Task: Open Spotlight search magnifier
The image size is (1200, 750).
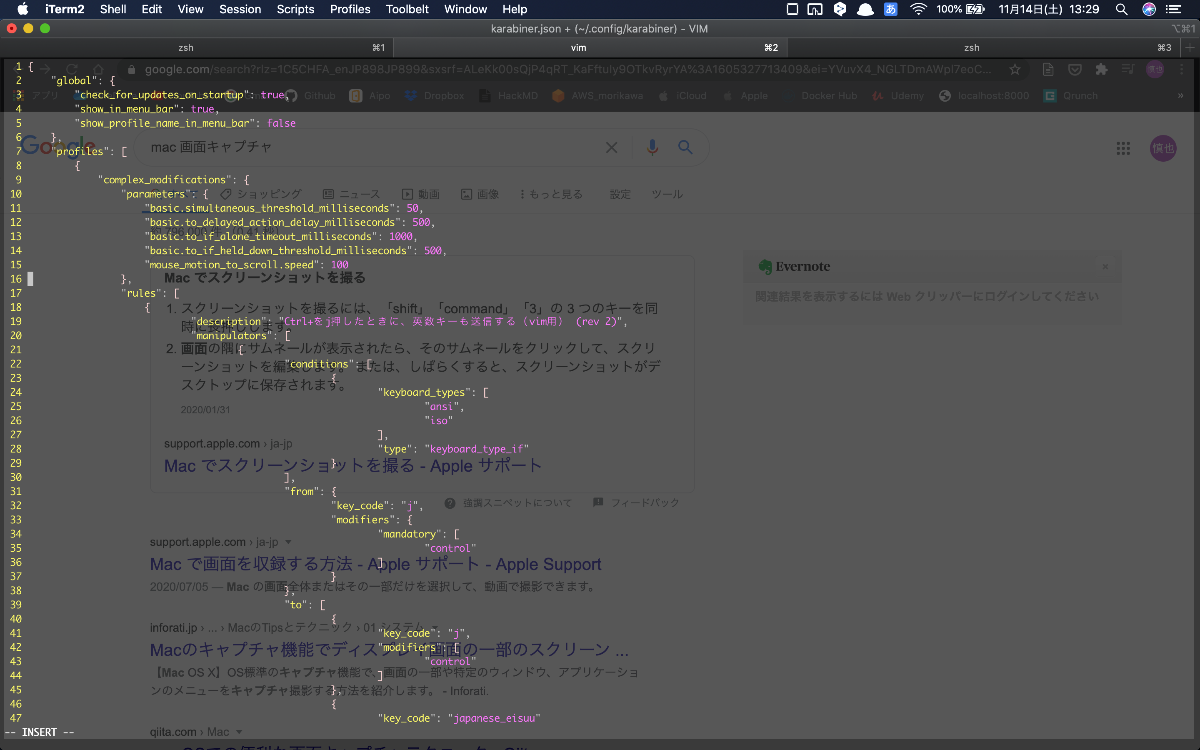Action: (1122, 9)
